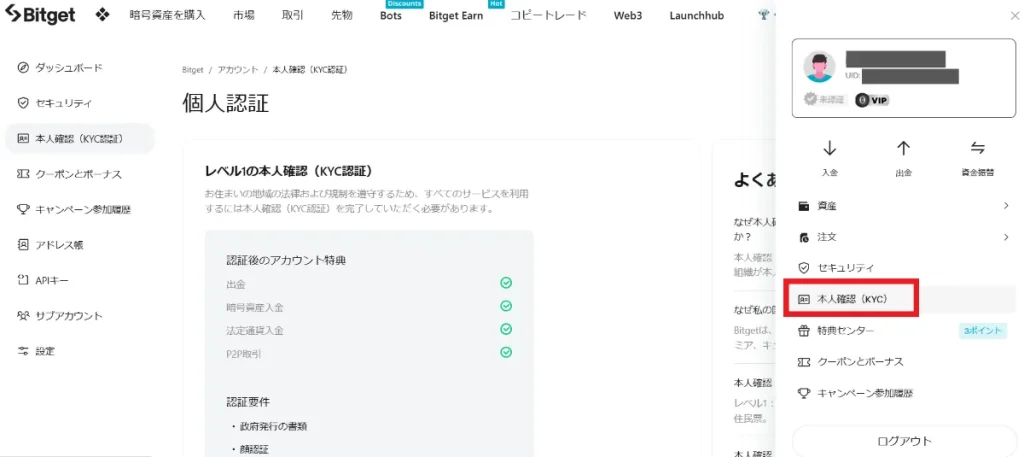Select クーポンとボーナス in left sidebar
This screenshot has height=457, width=1024.
[x=78, y=174]
